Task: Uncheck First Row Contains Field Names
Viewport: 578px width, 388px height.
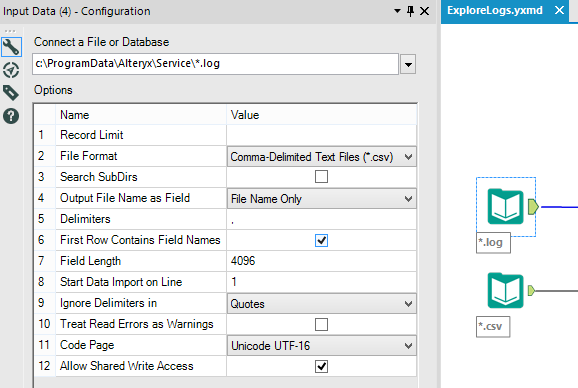Action: [x=321, y=240]
